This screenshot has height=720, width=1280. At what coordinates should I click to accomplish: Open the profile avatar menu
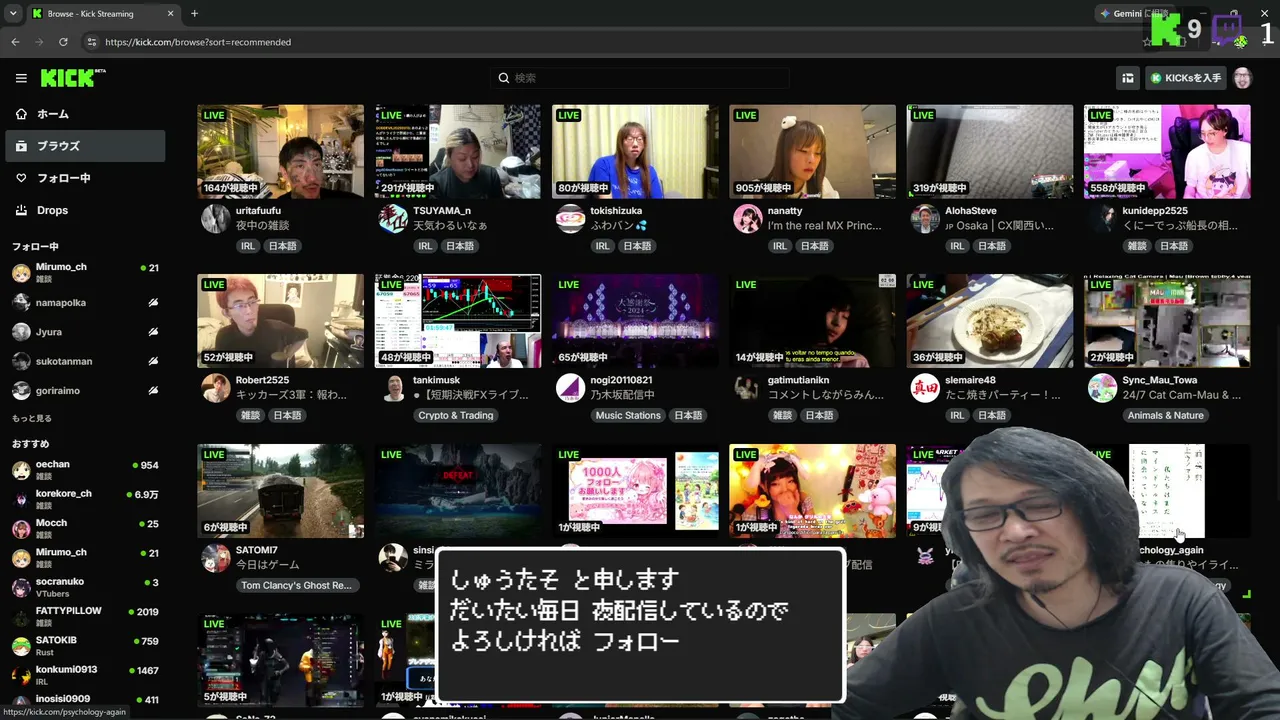click(x=1243, y=78)
